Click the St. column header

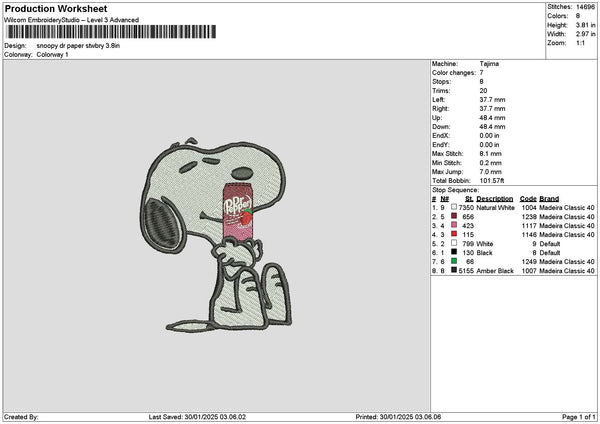click(470, 199)
